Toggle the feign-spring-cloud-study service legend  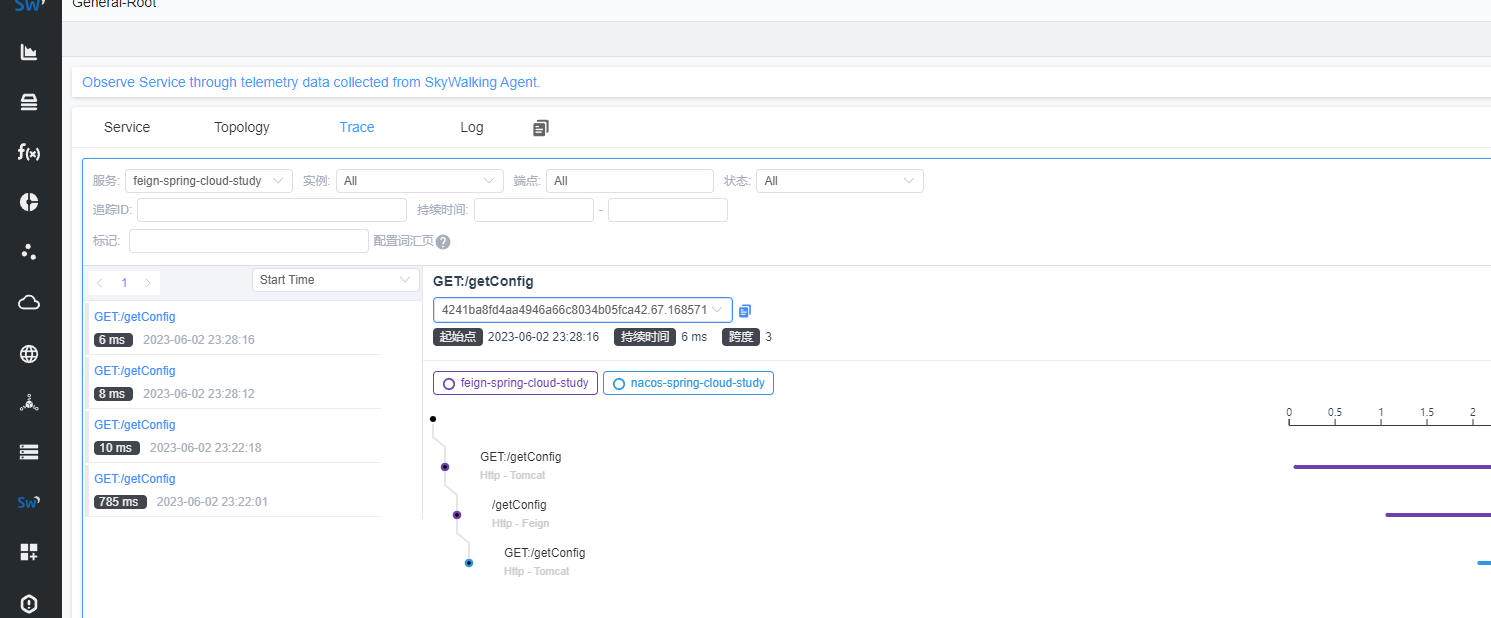click(x=516, y=383)
